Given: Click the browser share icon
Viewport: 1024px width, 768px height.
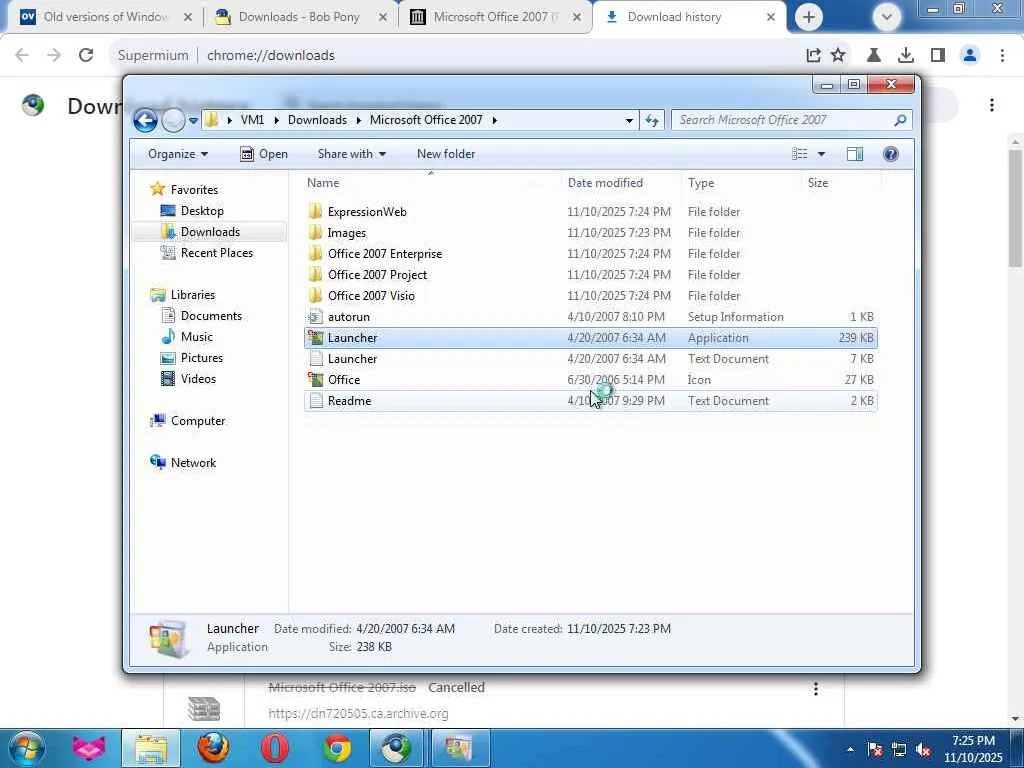Looking at the screenshot, I should point(813,56).
